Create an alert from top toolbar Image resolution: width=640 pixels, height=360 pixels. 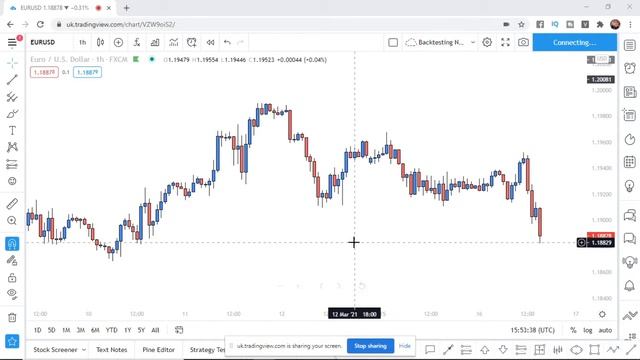pos(191,42)
